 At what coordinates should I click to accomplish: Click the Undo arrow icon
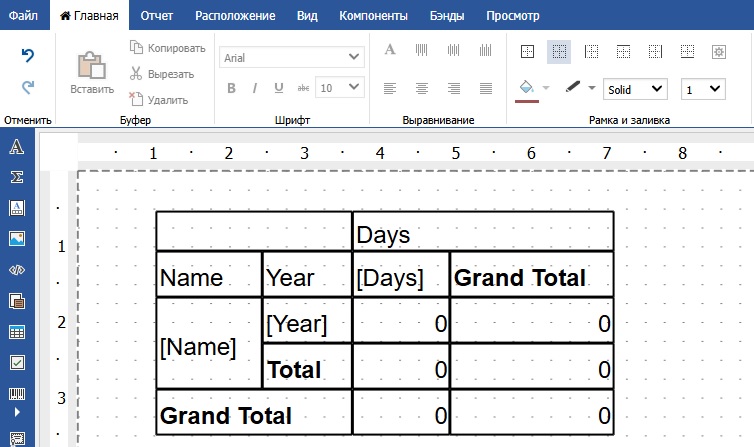[28, 56]
